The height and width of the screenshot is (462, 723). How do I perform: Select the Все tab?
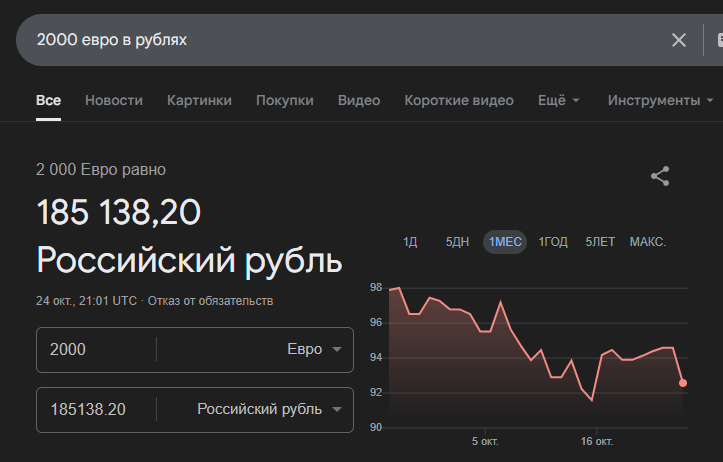[48, 101]
